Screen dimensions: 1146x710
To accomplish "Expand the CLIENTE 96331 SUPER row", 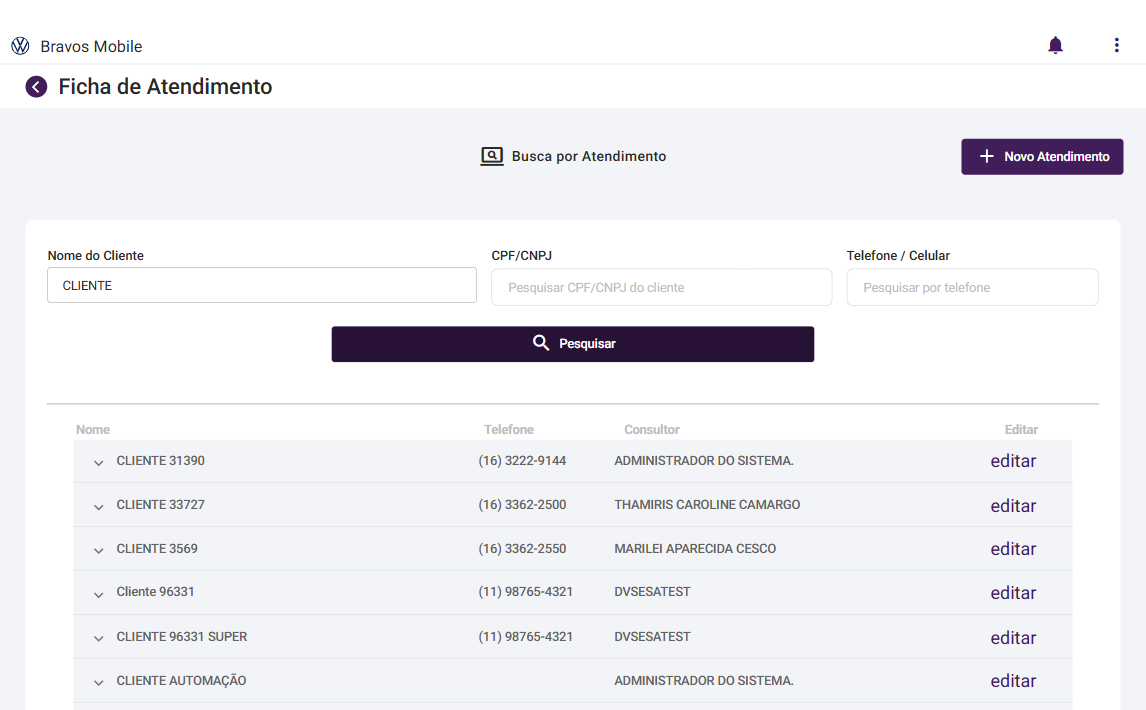I will pyautogui.click(x=98, y=639).
